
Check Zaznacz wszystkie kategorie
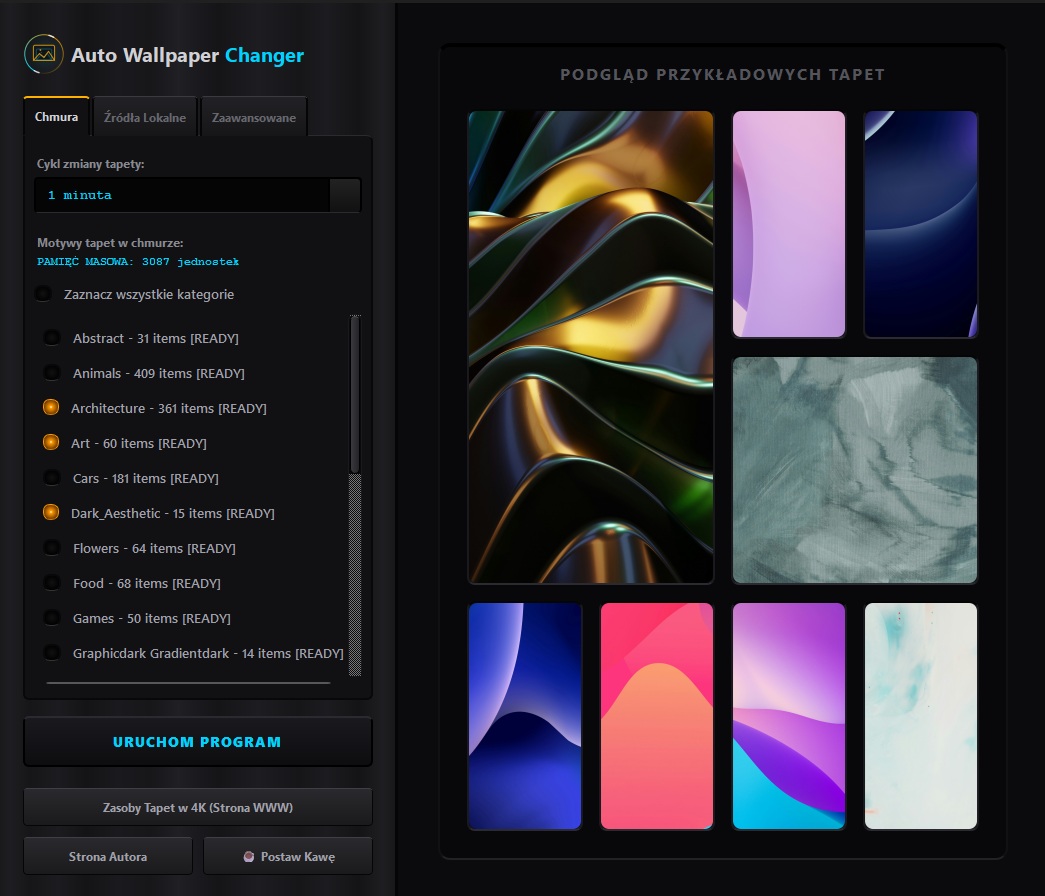[43, 293]
